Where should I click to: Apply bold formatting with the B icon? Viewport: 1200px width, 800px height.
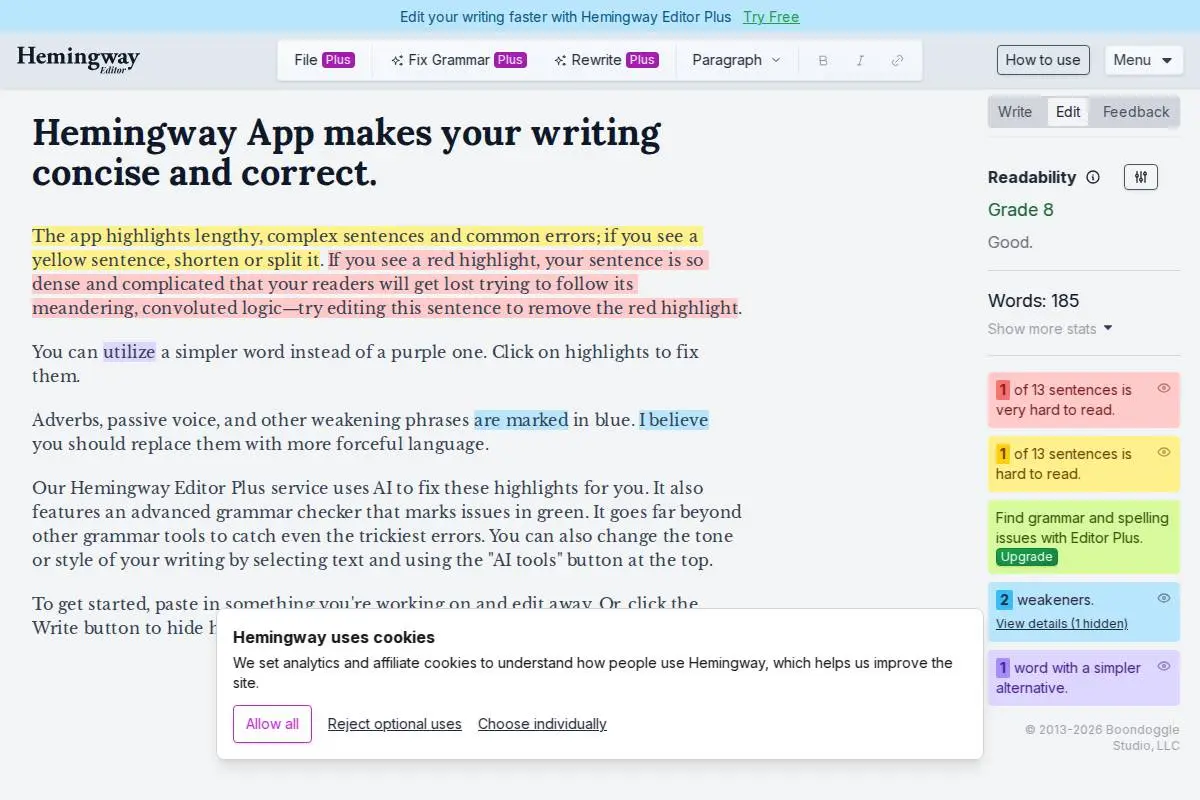pos(823,60)
